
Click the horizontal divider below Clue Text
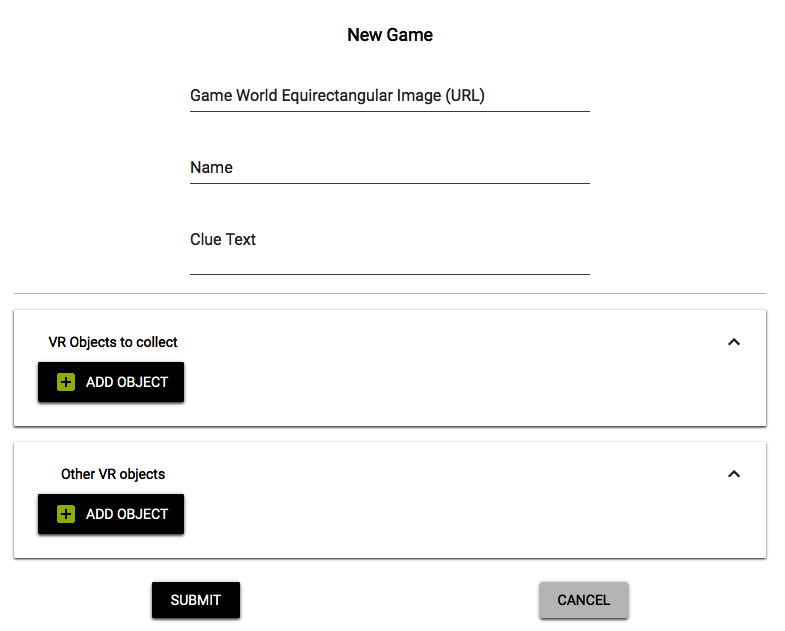390,293
